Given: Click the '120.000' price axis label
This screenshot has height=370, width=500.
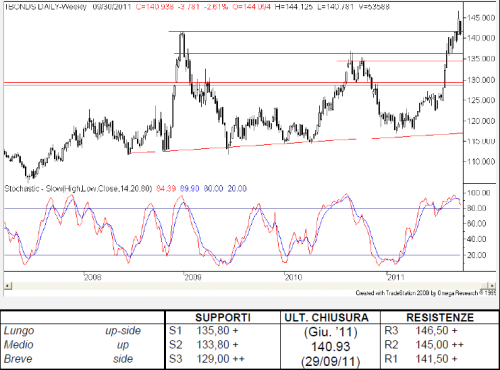Looking at the screenshot, I should pos(481,121).
